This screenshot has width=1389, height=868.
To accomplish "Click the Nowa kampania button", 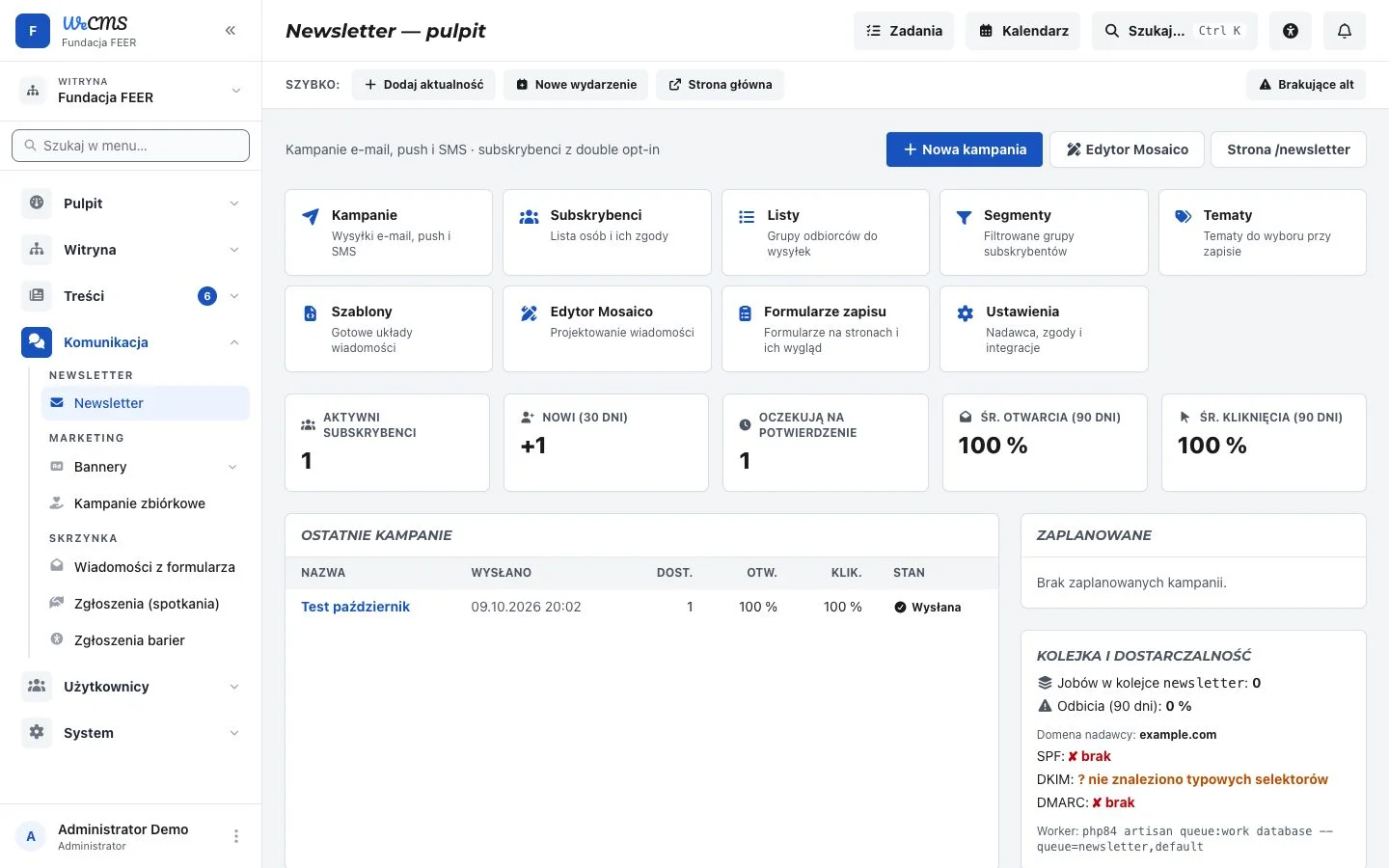I will click(x=965, y=149).
